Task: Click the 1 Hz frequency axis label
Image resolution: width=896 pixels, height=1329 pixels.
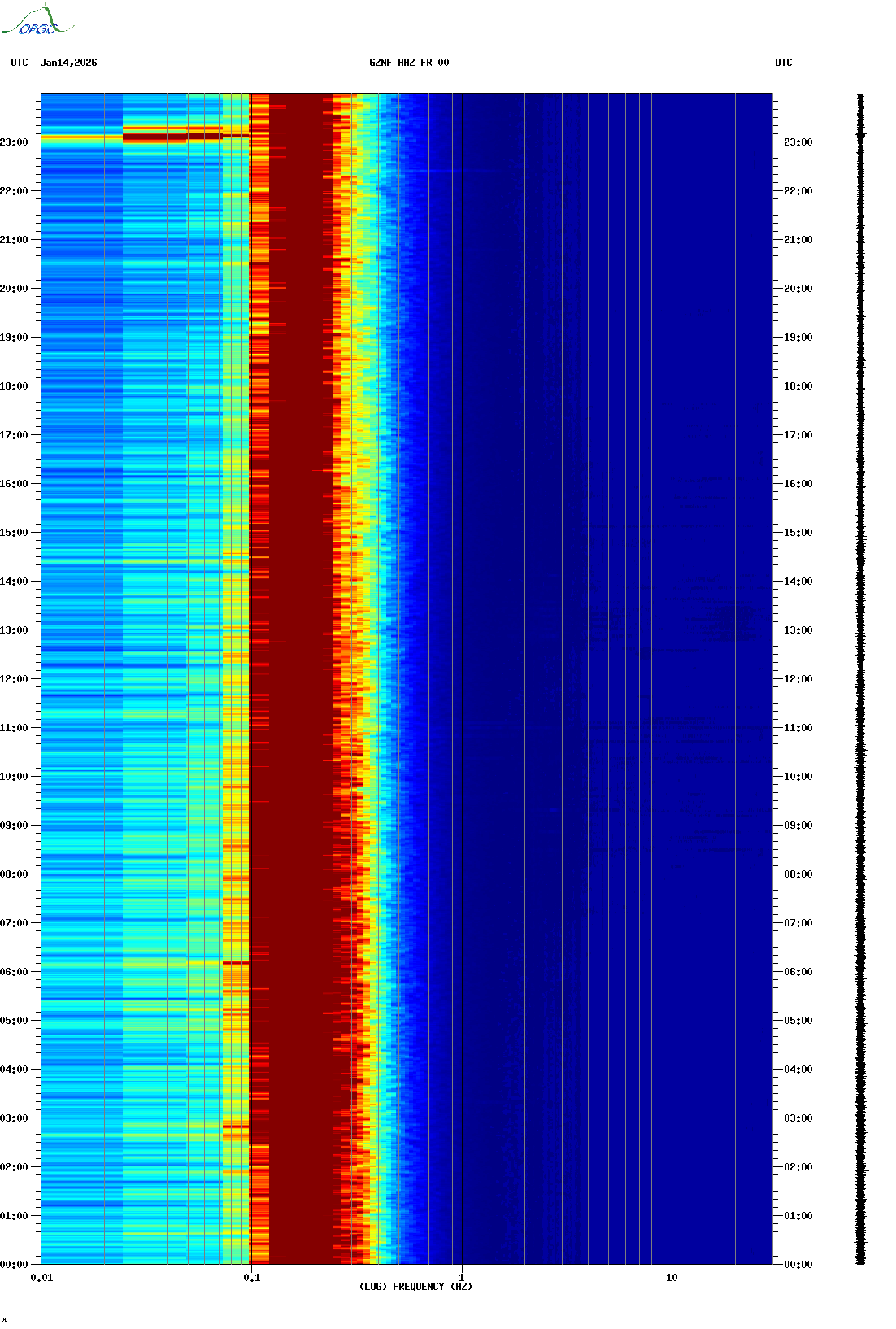Action: point(462,1278)
